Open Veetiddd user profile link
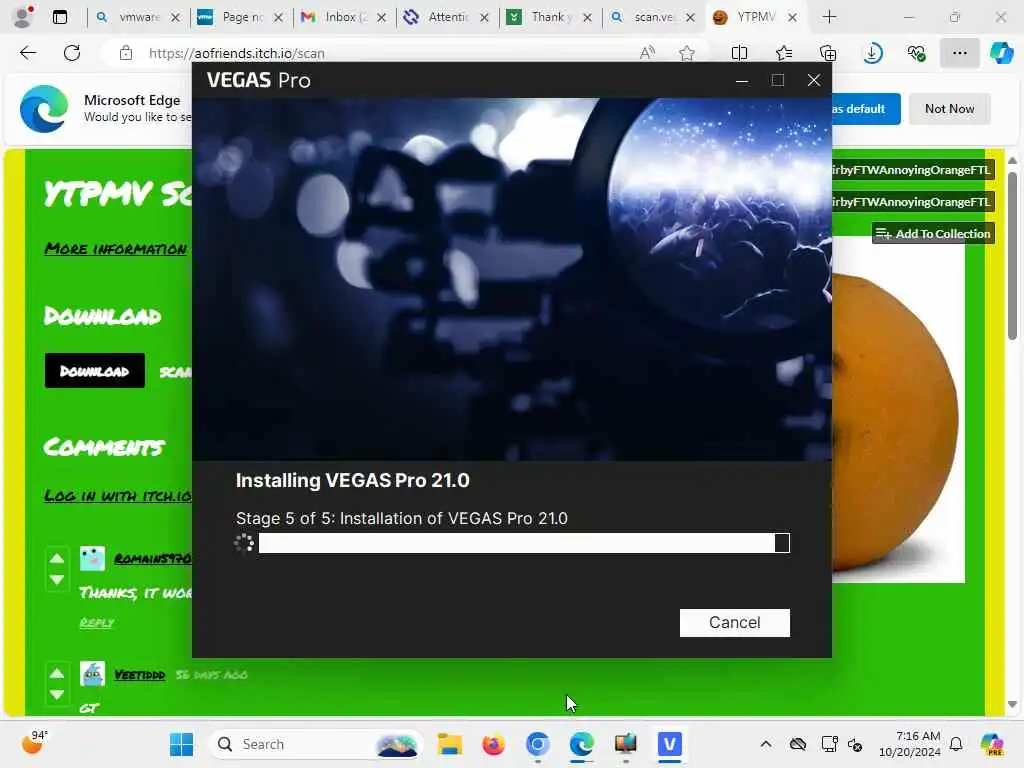The image size is (1024, 768). coord(140,675)
